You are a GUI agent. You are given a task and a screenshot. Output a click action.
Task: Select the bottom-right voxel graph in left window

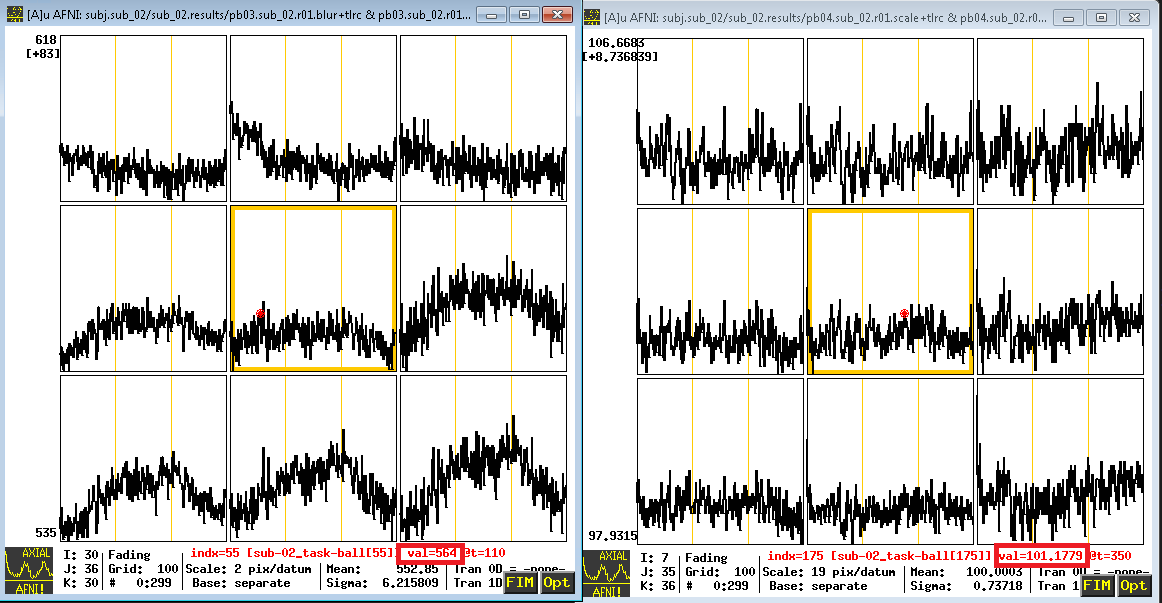(x=483, y=459)
